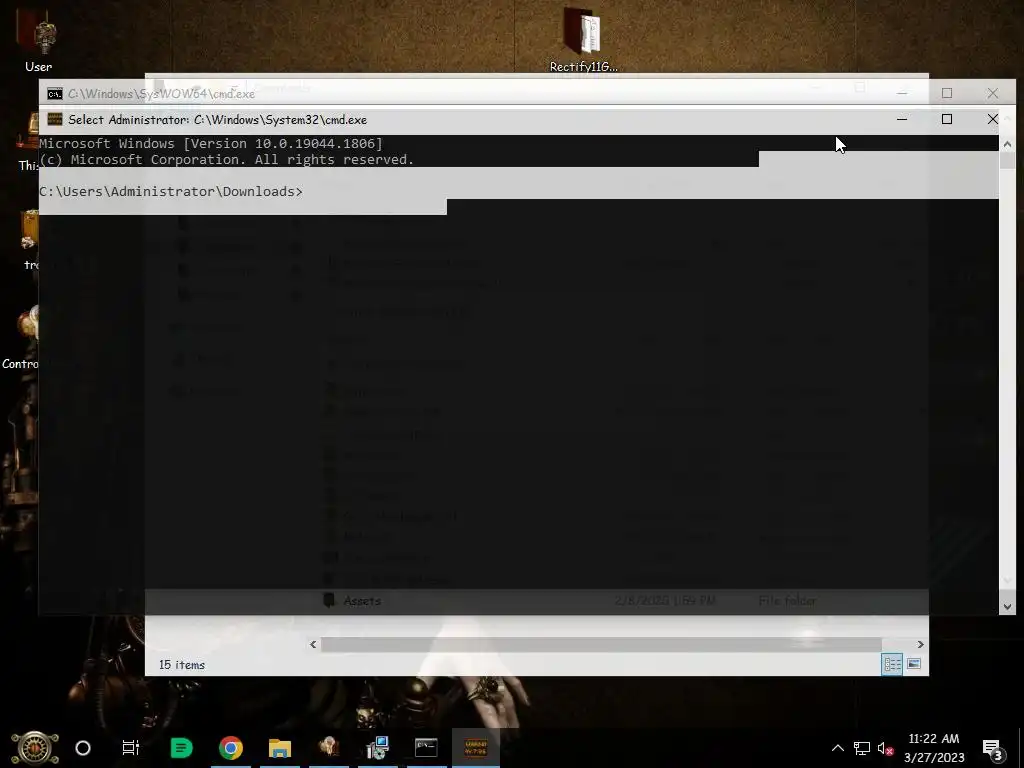Screen dimensions: 1024x768
Task: Open network status in system tray
Action: tap(861, 748)
